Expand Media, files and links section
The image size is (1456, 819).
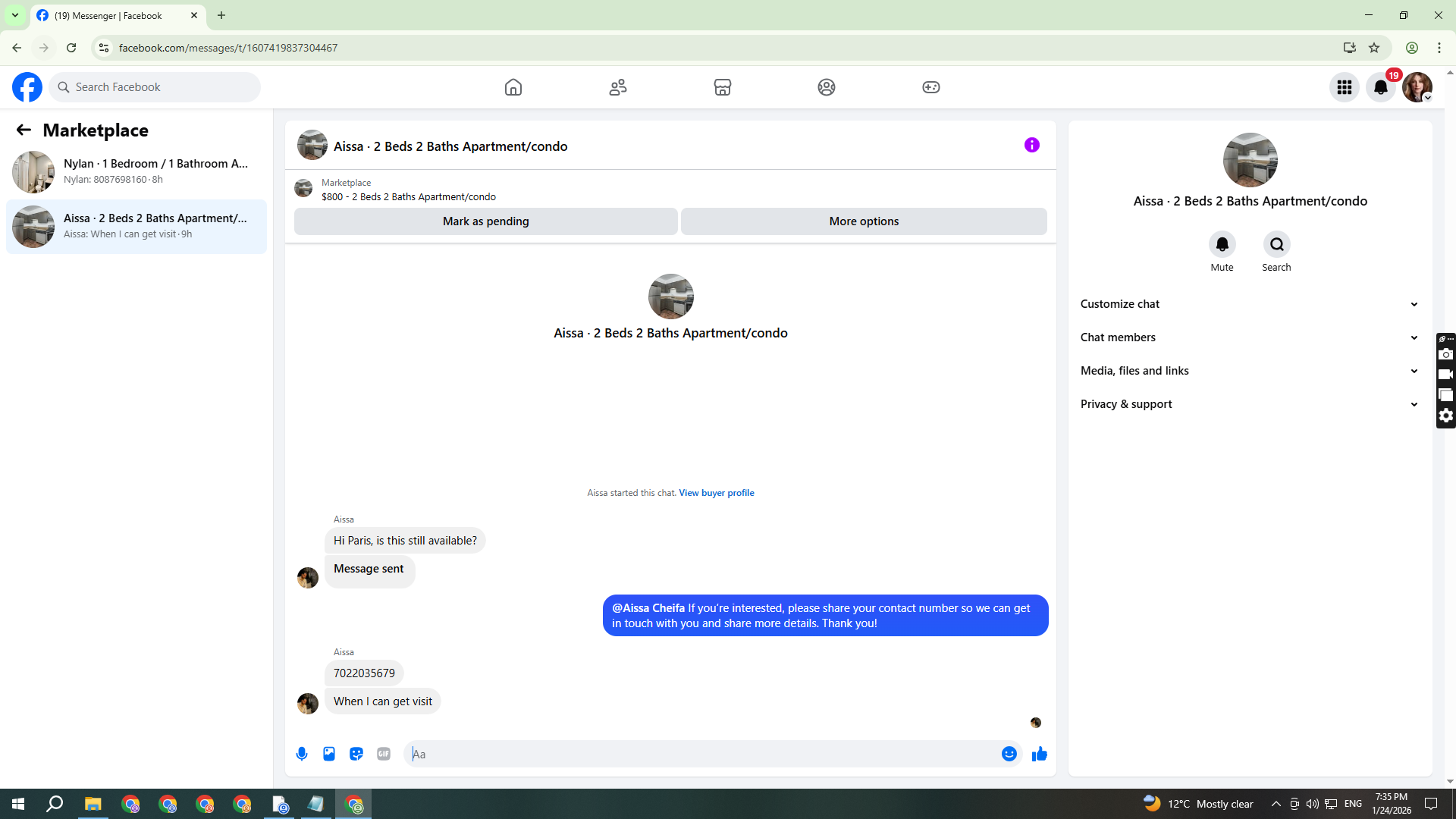[x=1249, y=371]
